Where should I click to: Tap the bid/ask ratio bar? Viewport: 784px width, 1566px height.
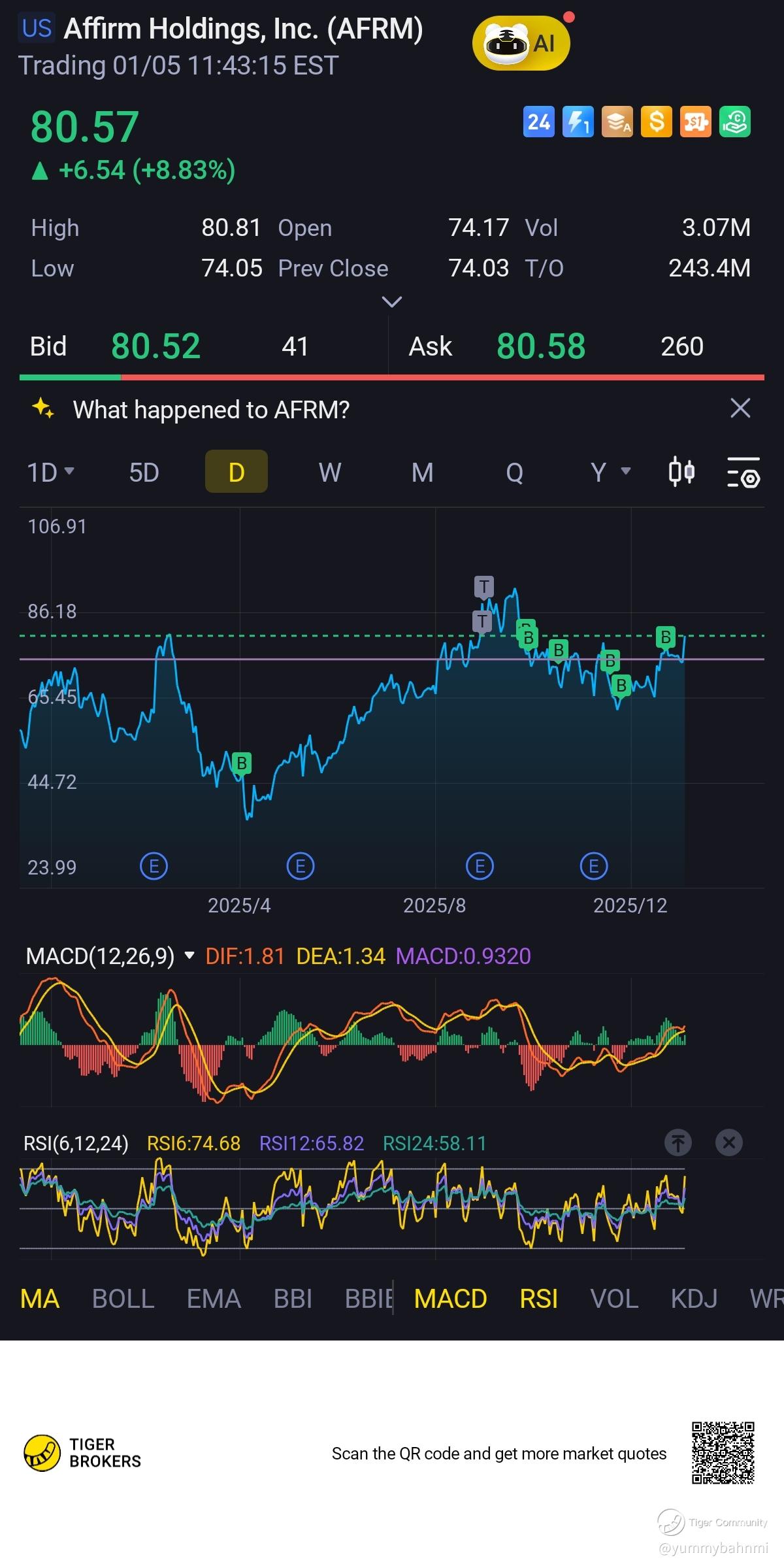[x=392, y=377]
